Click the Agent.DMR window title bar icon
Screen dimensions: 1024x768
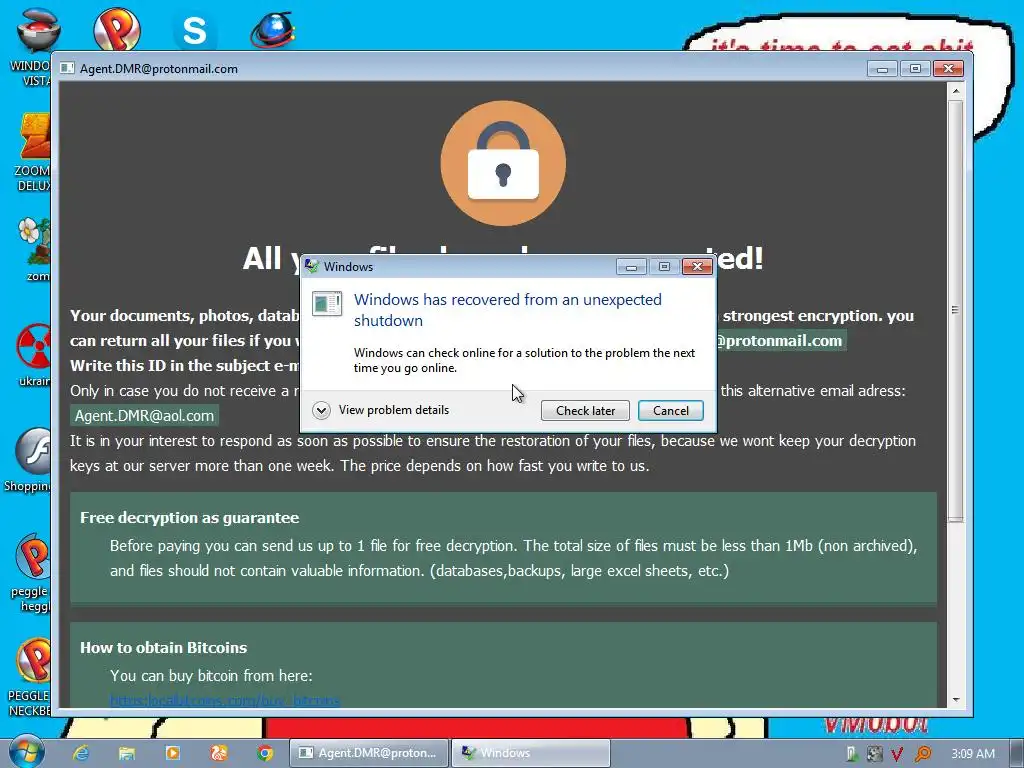(x=67, y=69)
